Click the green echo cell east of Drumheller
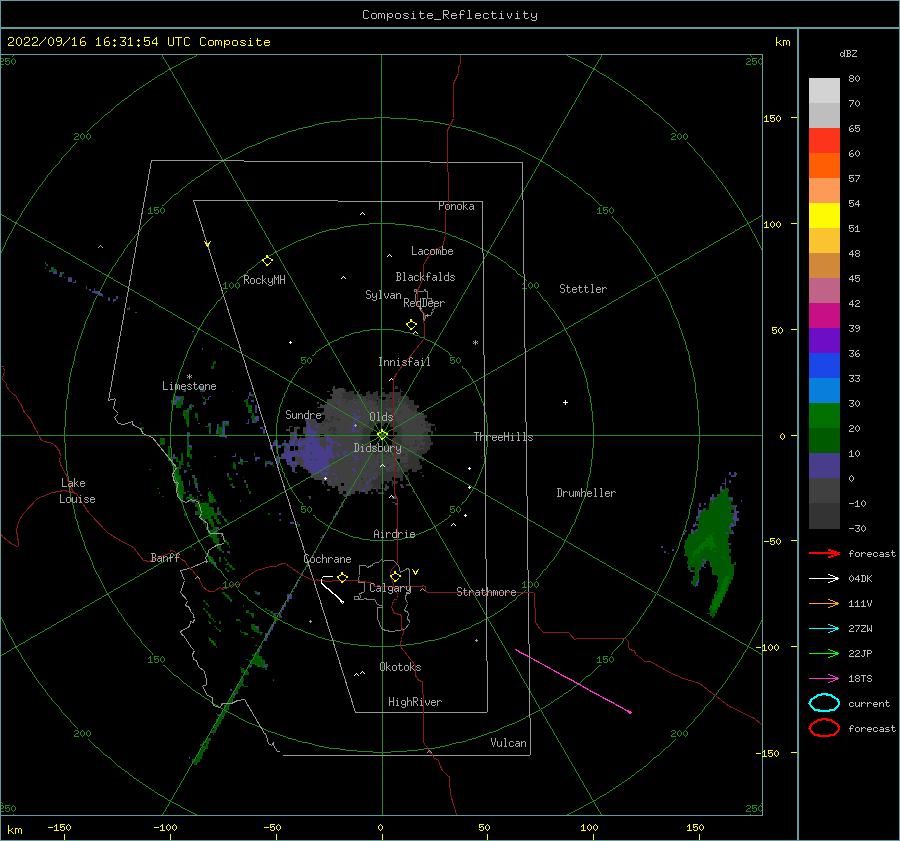The height and width of the screenshot is (841, 900). coord(712,547)
